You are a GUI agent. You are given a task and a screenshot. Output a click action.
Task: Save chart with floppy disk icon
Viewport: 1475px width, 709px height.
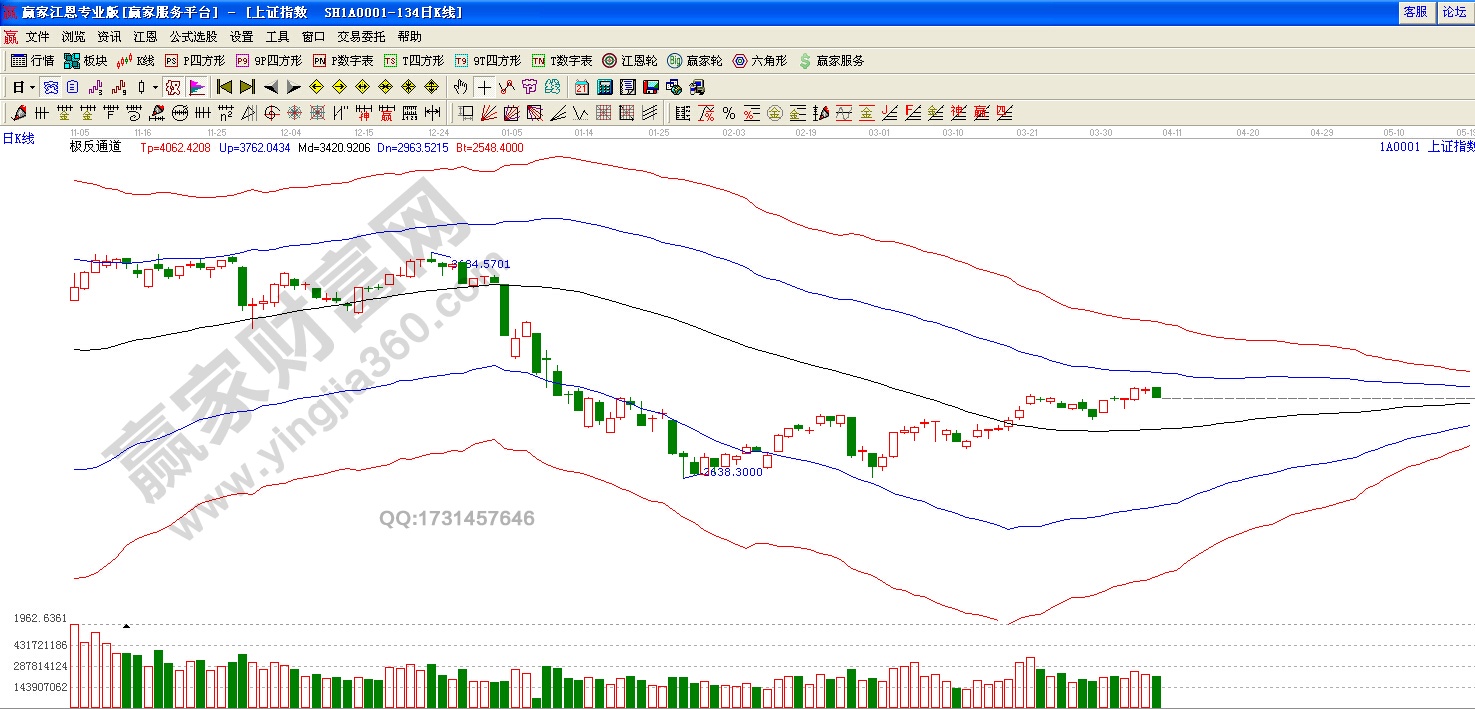[x=650, y=87]
